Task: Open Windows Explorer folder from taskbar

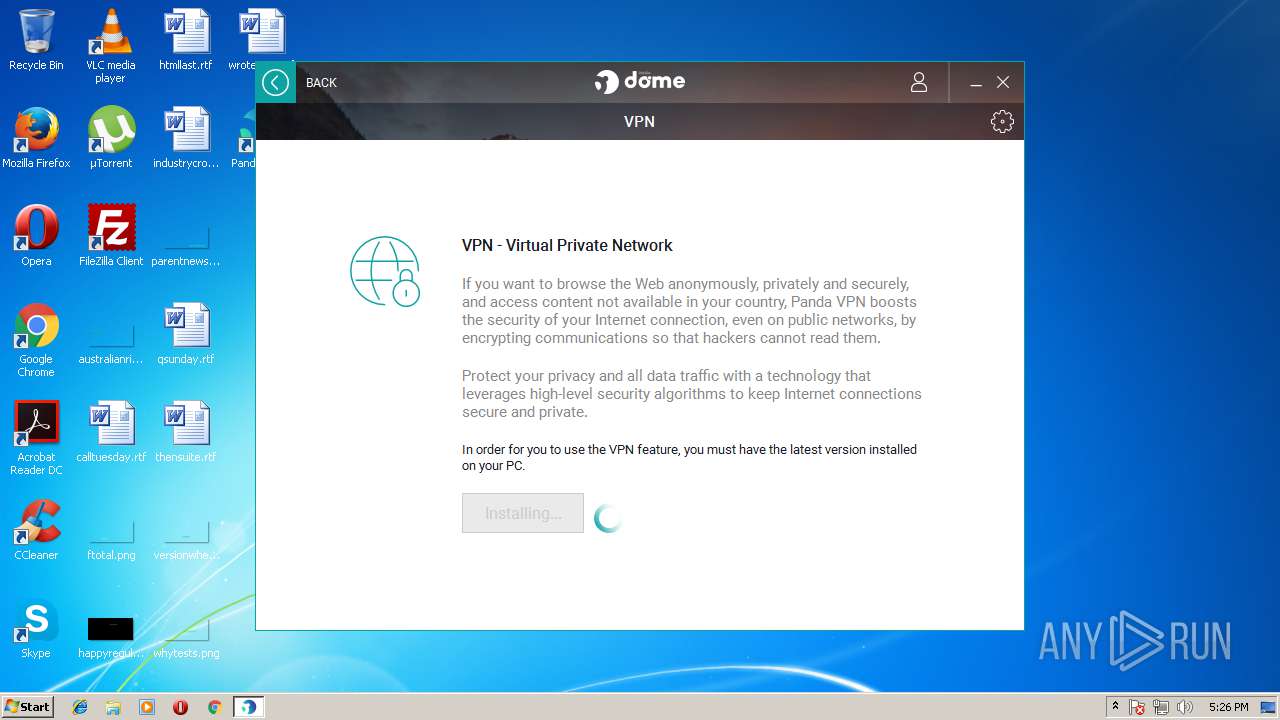Action: [113, 707]
